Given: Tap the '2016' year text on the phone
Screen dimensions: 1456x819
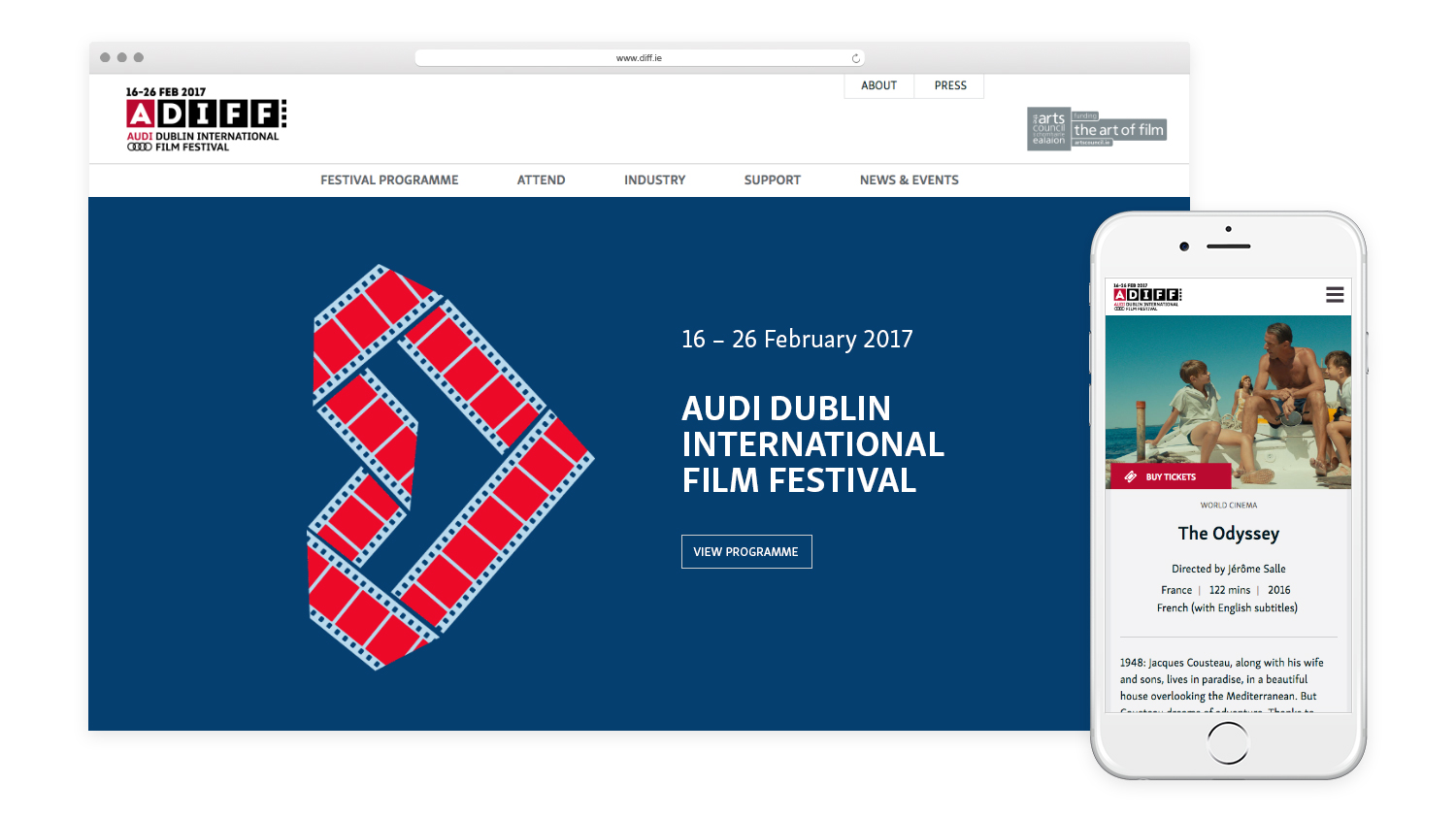Looking at the screenshot, I should click(x=1279, y=590).
